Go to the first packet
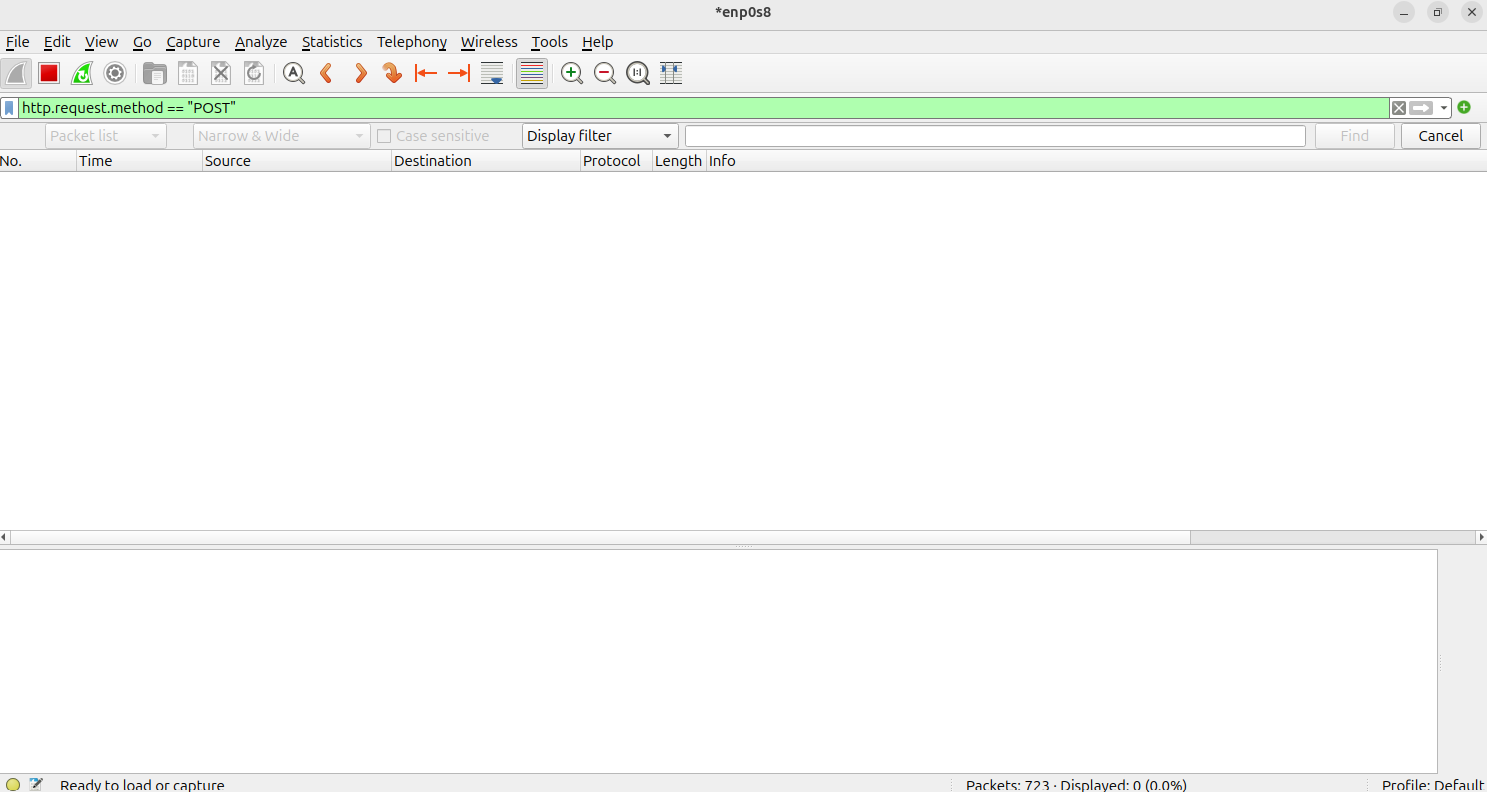This screenshot has width=1487, height=792. (x=426, y=73)
